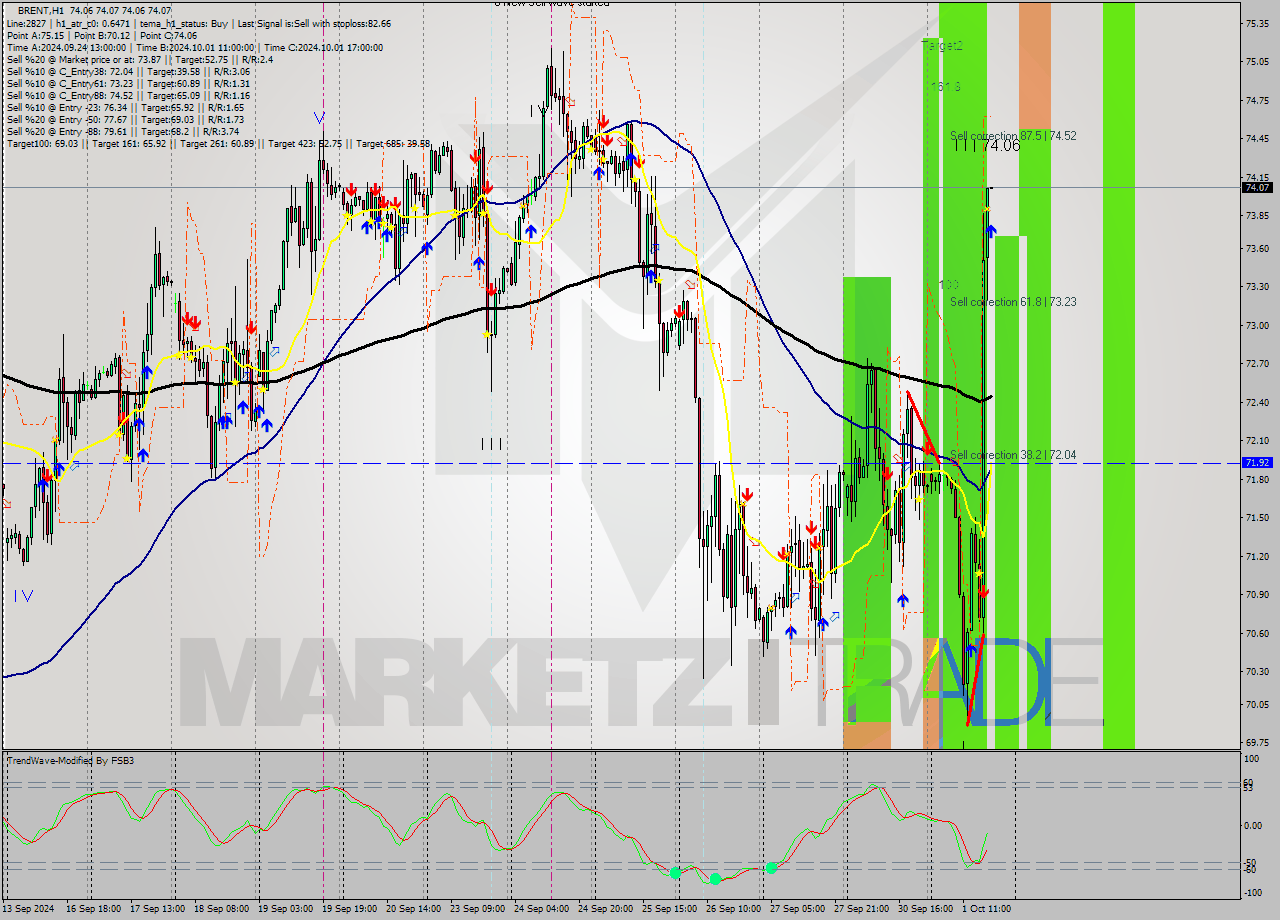1280x920 pixels.
Task: Click the 'TrendWave-Modified By FSB3' indicator label
Action: (x=71, y=761)
